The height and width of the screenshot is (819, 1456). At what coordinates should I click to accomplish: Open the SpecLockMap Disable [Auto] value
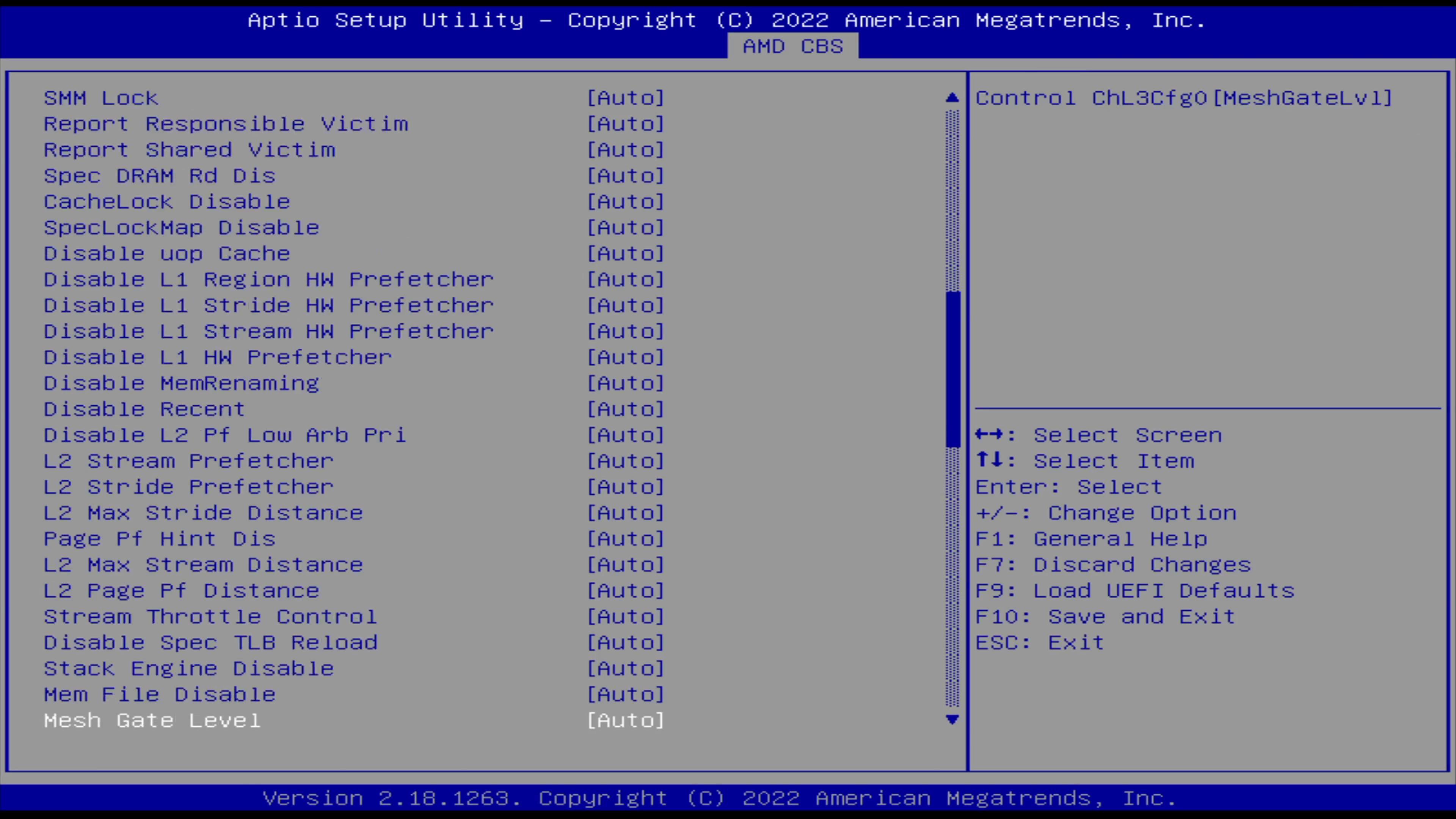coord(626,228)
